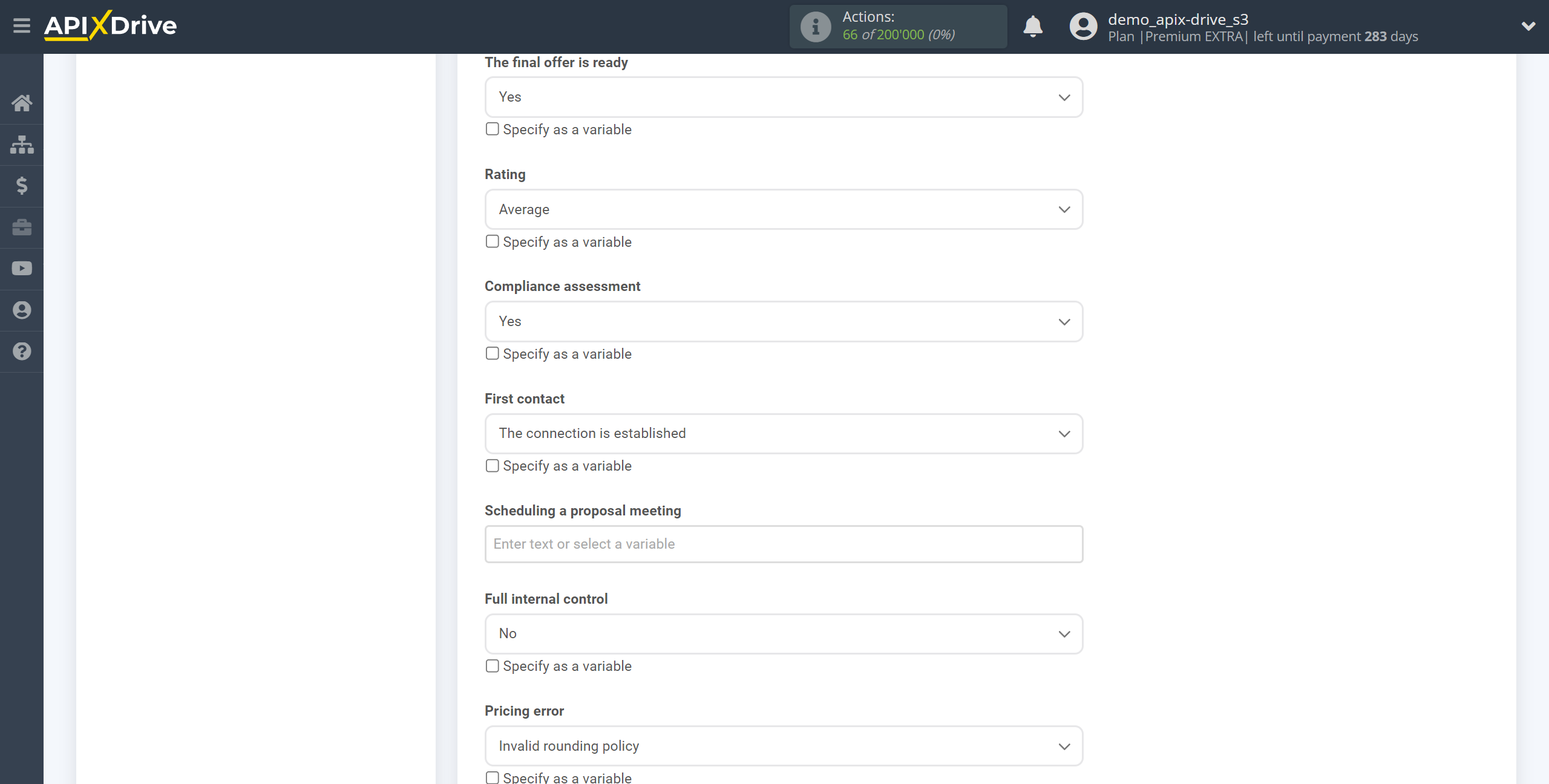Open the profile icon in sidebar

click(x=22, y=310)
